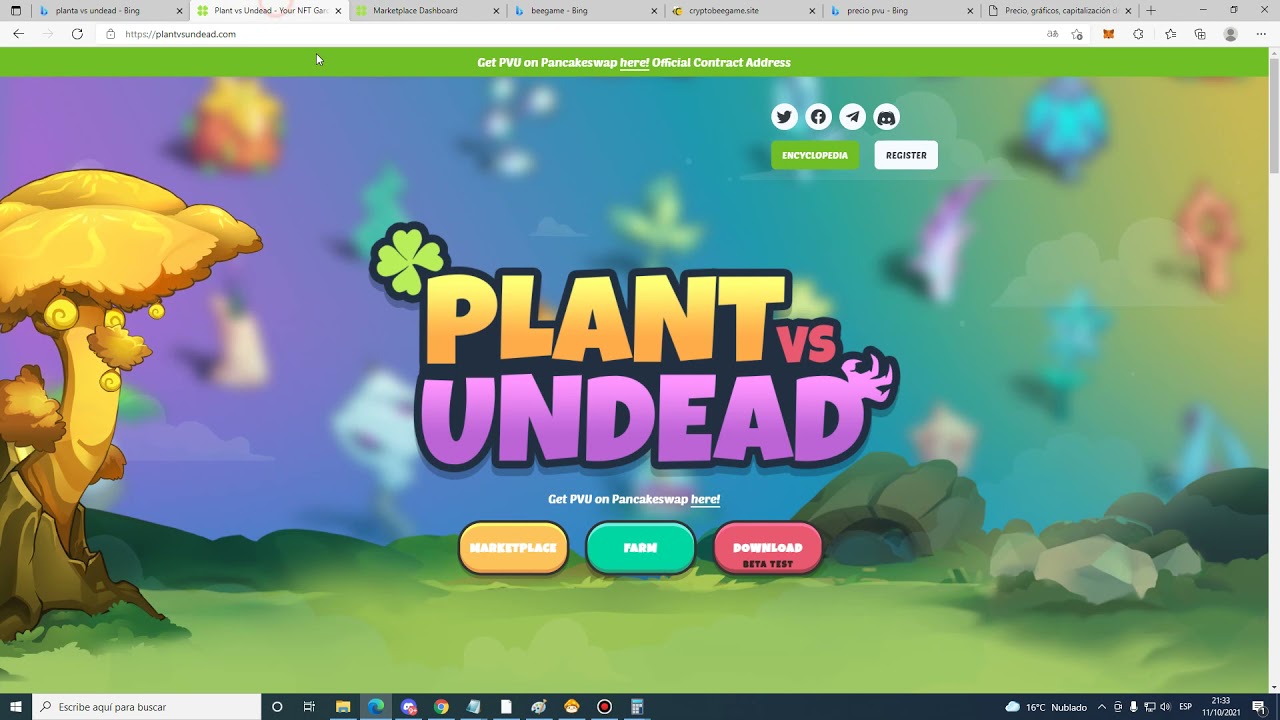Open the Discord social icon
Screen dimensions: 1280x720
tap(886, 117)
